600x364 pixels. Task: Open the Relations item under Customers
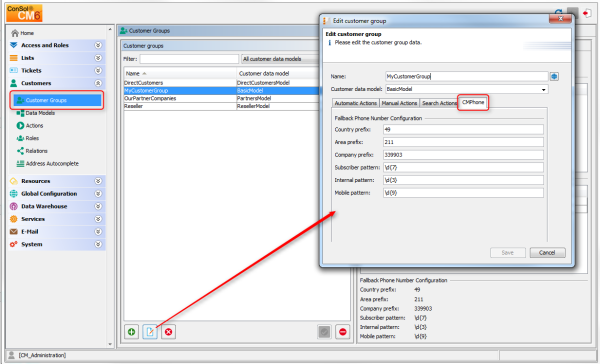(32, 151)
